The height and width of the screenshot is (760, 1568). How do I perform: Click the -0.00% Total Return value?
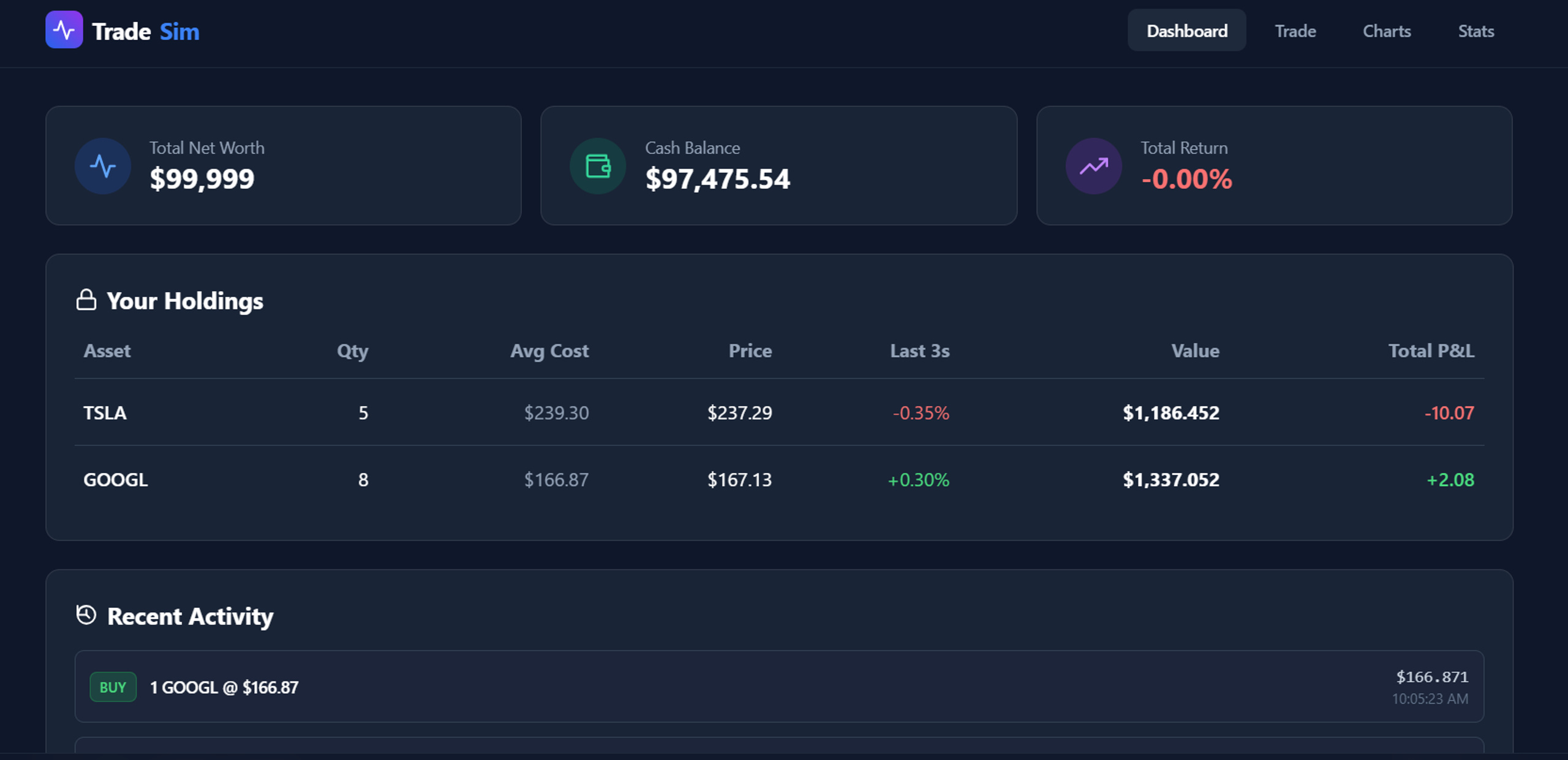point(1186,179)
